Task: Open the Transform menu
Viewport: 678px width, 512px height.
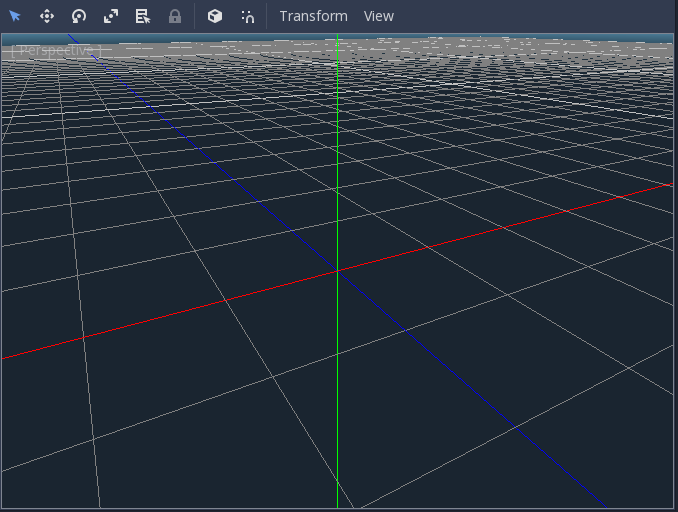Action: (313, 16)
